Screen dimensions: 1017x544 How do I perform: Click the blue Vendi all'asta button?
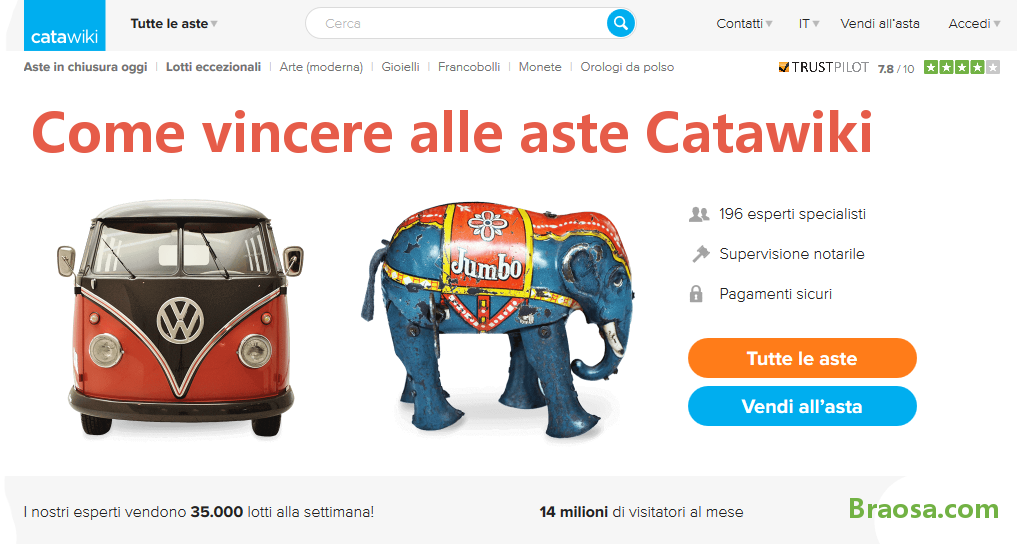802,406
